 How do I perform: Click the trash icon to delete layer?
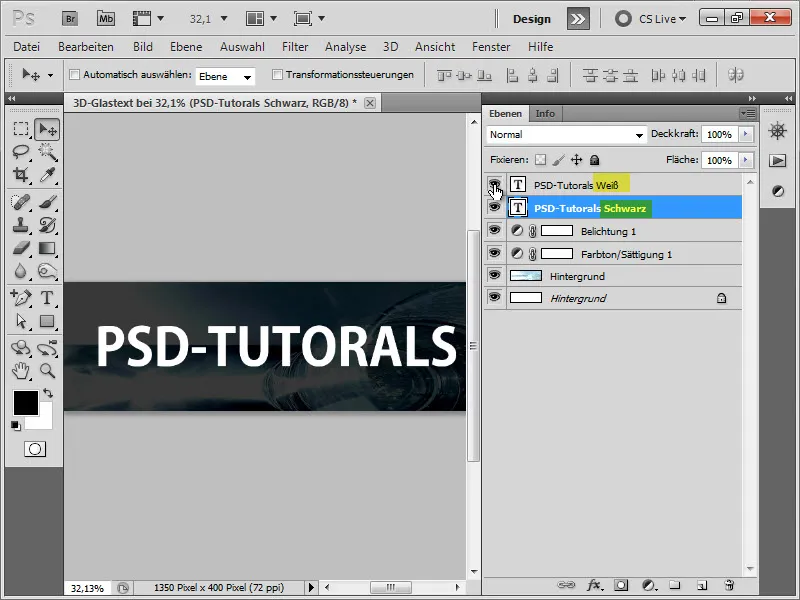(x=729, y=585)
